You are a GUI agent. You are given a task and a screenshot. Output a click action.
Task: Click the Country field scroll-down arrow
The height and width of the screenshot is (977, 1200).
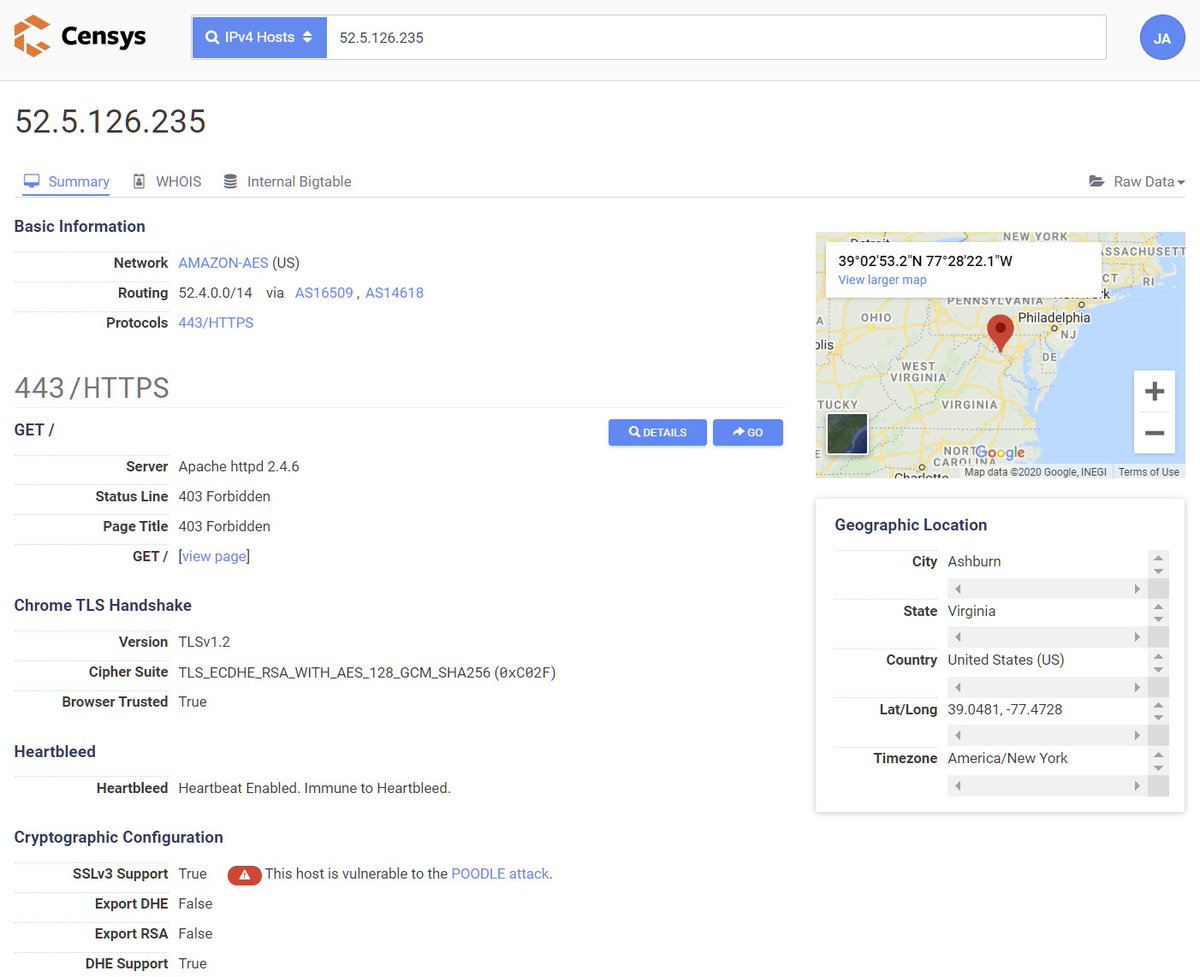point(1158,669)
